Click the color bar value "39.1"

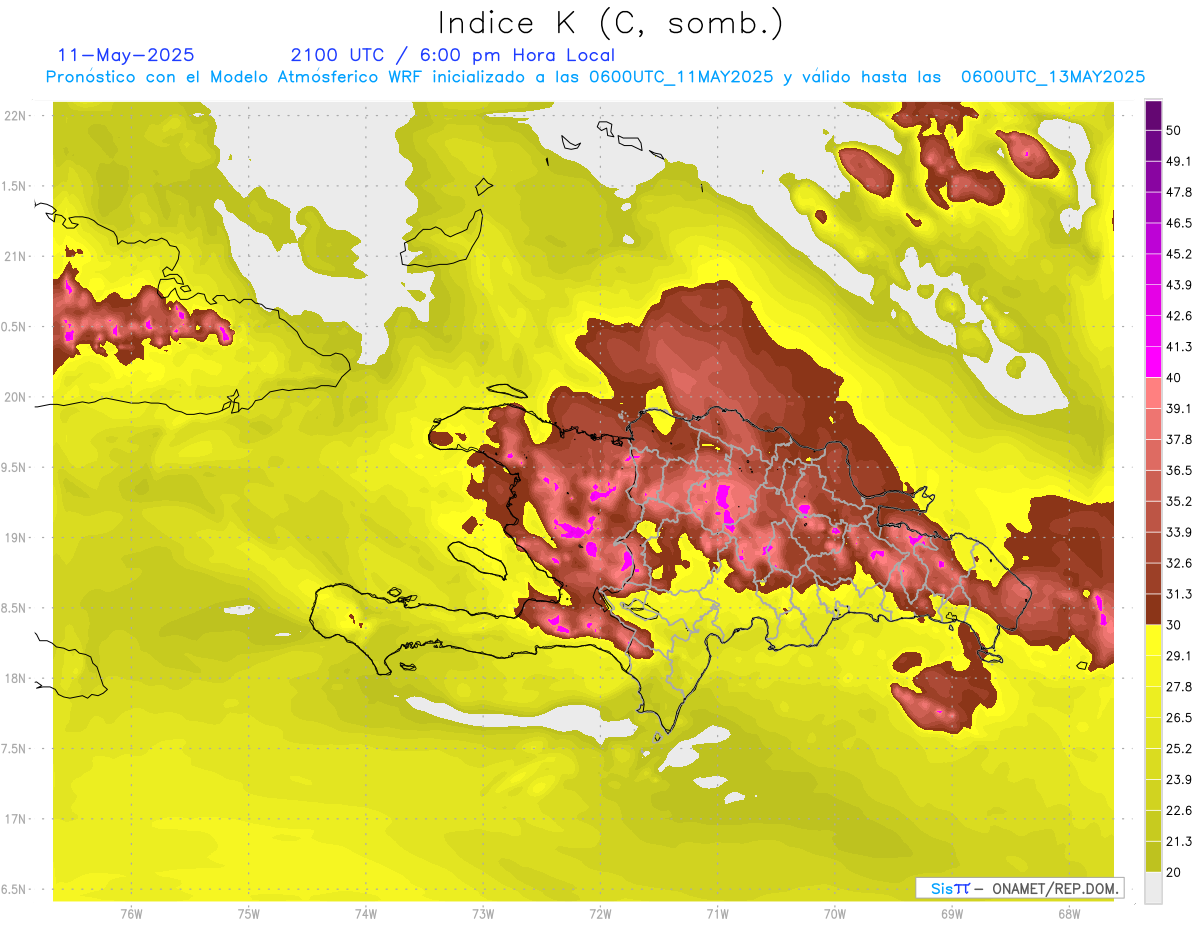pyautogui.click(x=1179, y=408)
